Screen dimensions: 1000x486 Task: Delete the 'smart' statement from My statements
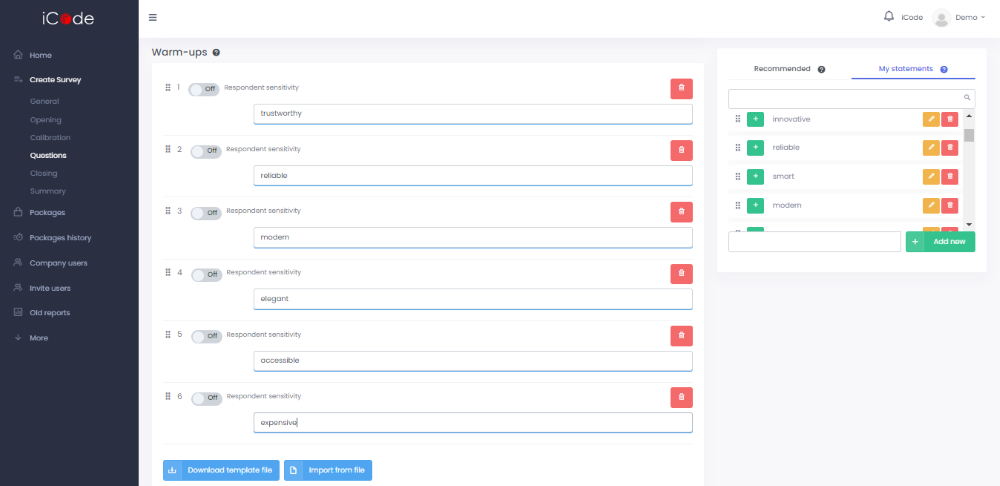[x=949, y=177]
